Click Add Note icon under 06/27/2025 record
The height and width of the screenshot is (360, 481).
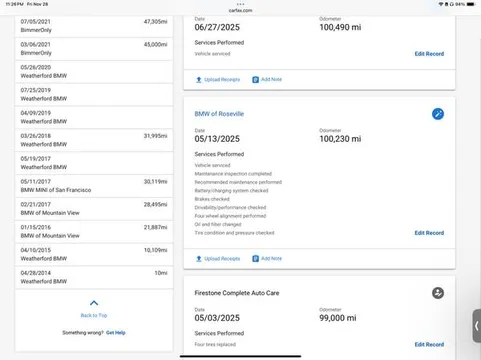pyautogui.click(x=255, y=80)
